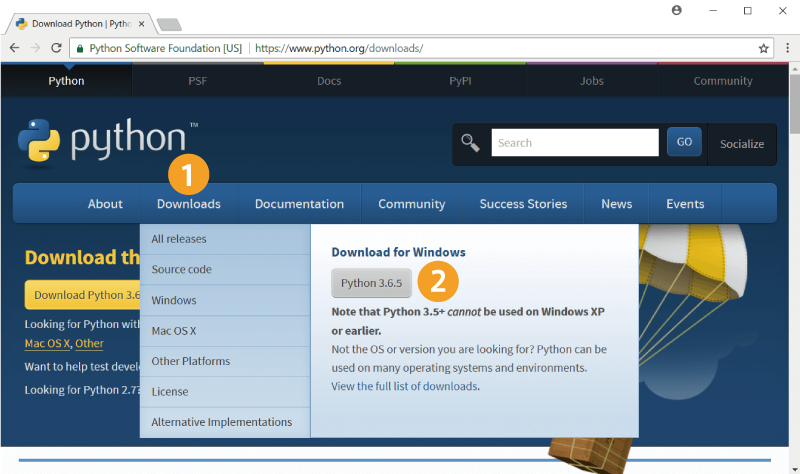This screenshot has height=474, width=800.
Task: Click the Python 3.6.5 download button
Action: click(x=371, y=283)
